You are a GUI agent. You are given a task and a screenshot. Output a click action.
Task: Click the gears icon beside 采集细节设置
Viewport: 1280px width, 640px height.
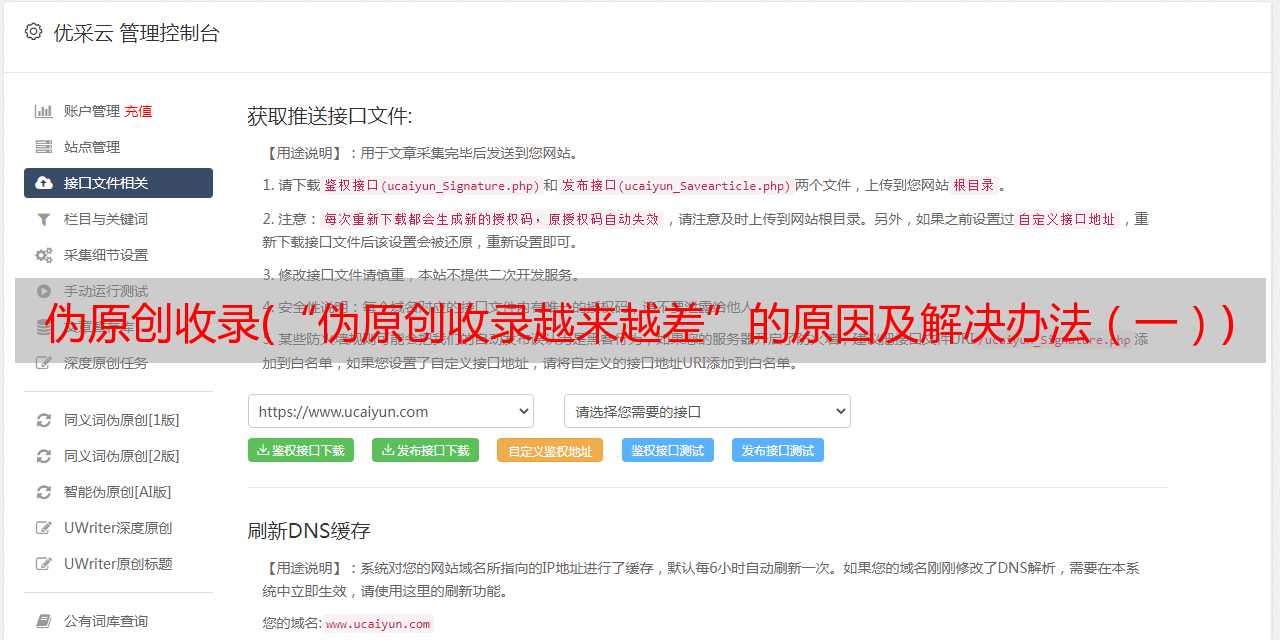click(44, 255)
